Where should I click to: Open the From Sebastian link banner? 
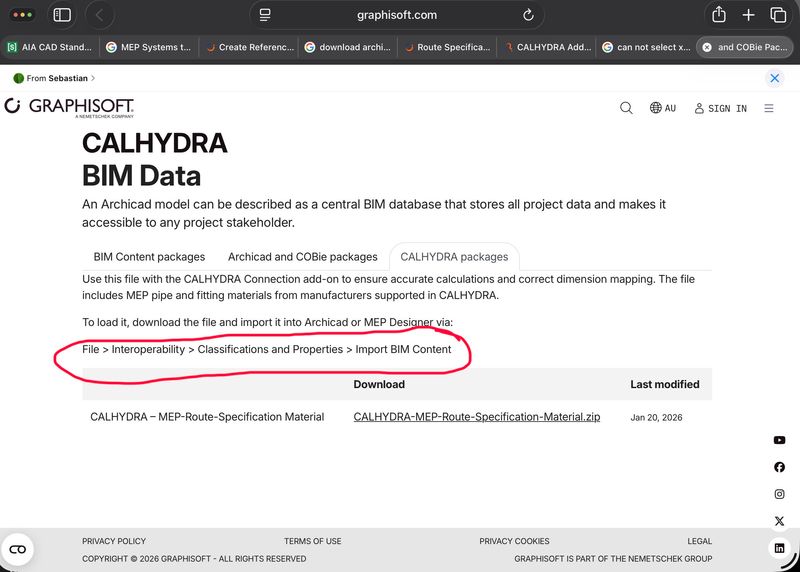coord(54,78)
